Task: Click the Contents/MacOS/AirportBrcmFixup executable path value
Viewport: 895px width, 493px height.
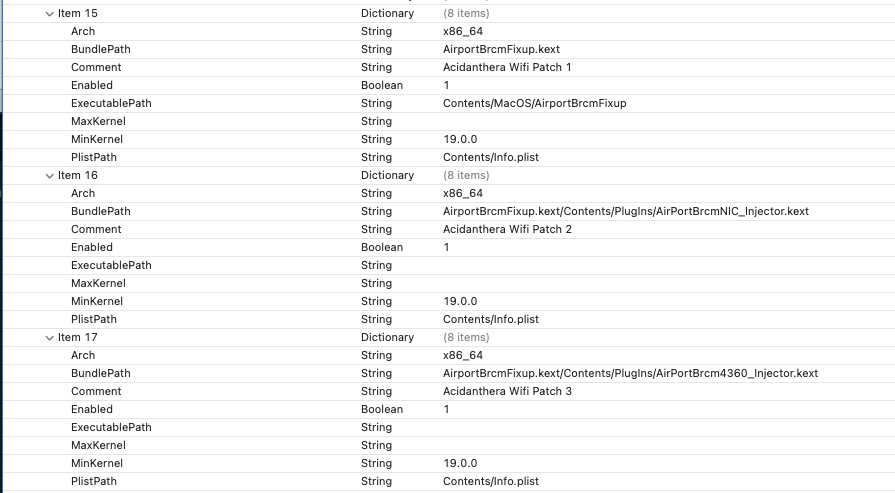Action: [x=535, y=104]
